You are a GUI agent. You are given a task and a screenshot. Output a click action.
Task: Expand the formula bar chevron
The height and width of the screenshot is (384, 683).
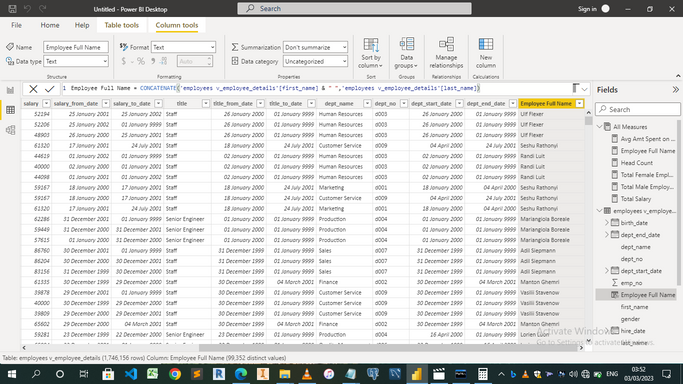[x=585, y=89]
